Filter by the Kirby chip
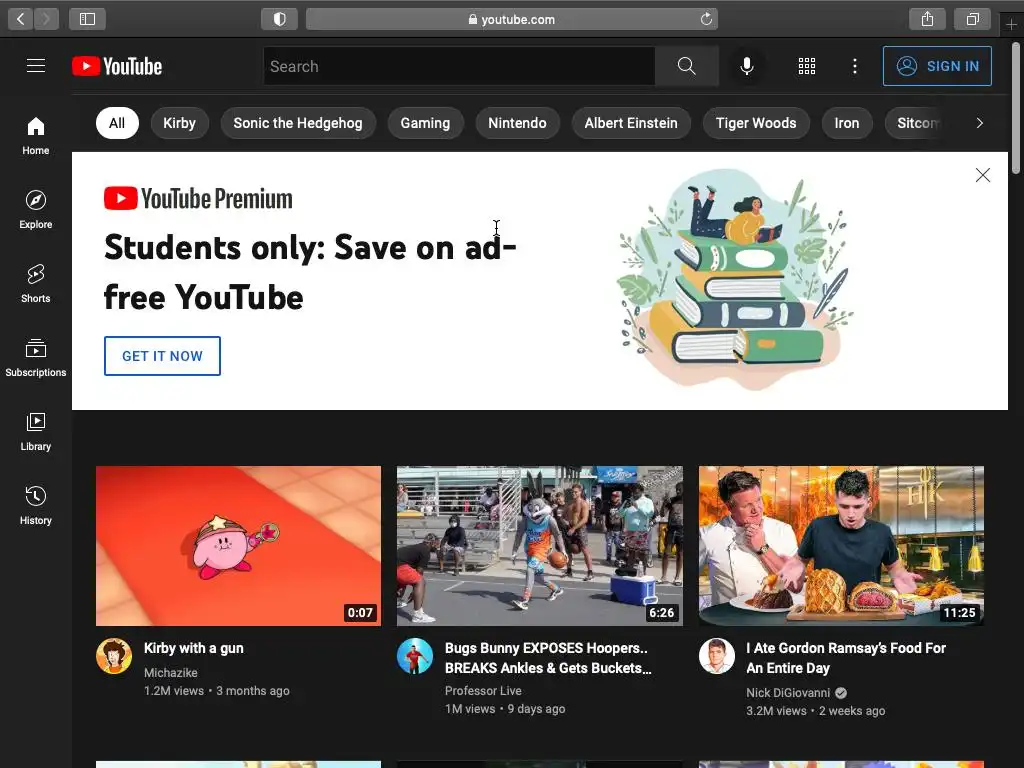The height and width of the screenshot is (768, 1024). pyautogui.click(x=180, y=123)
